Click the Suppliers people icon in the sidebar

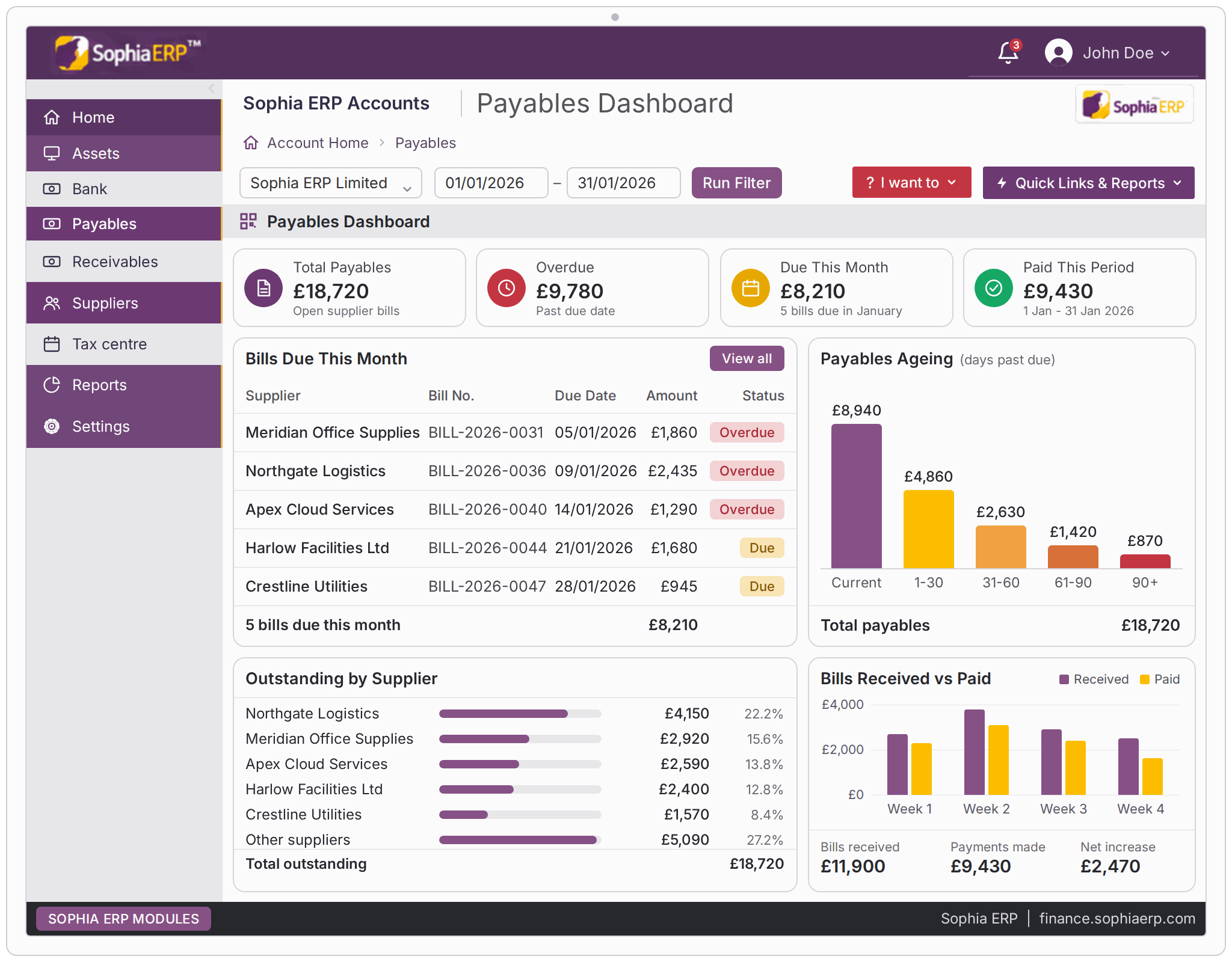tap(52, 303)
